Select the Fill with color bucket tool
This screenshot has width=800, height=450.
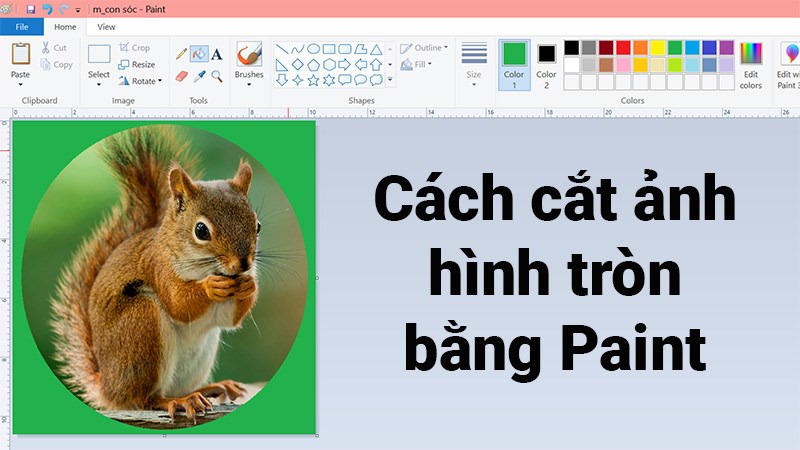coord(199,54)
